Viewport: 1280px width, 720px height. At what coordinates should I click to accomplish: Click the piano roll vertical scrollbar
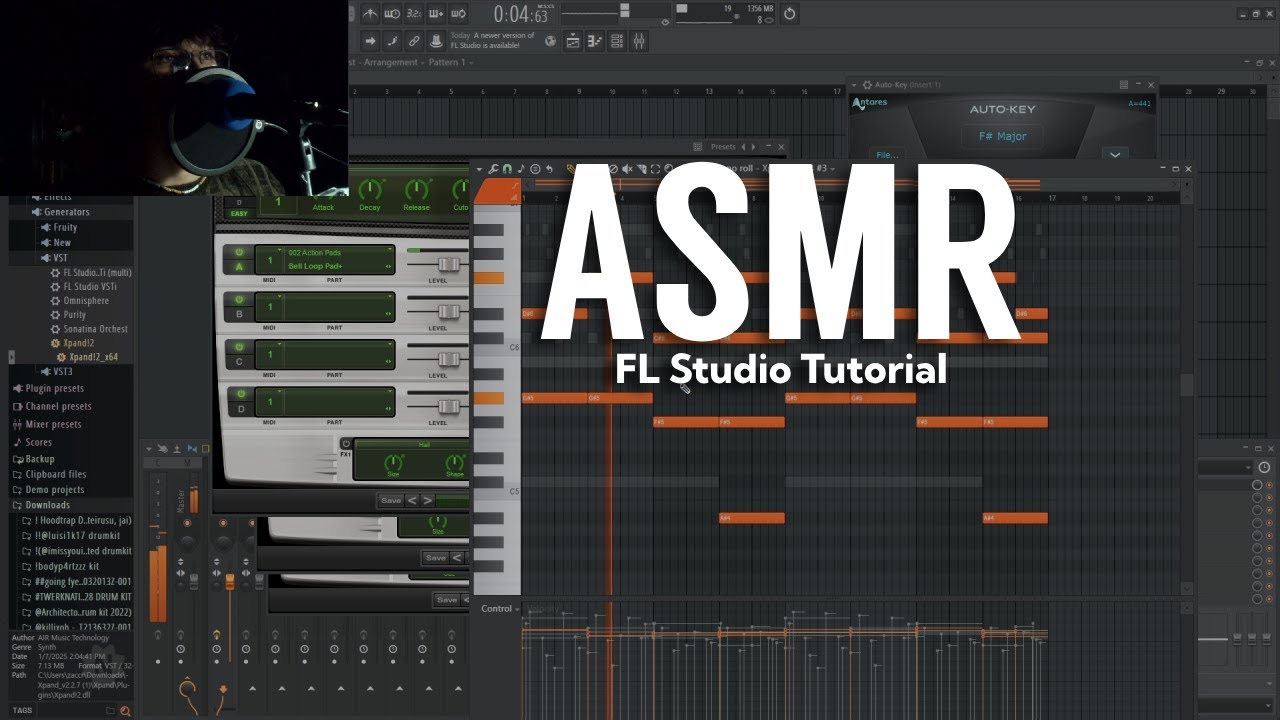pos(1187,385)
